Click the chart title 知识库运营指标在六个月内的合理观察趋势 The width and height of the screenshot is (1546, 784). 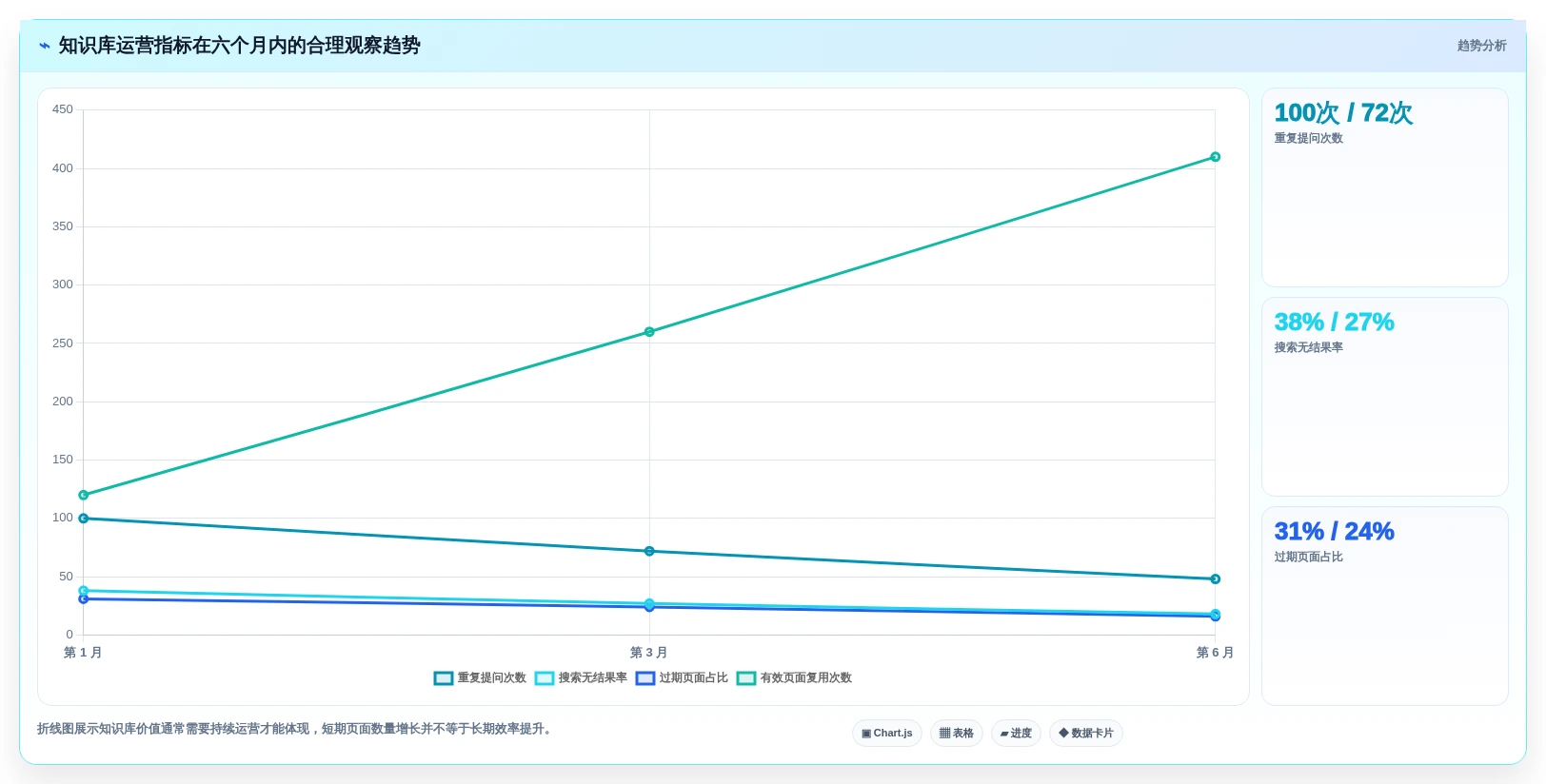[240, 46]
